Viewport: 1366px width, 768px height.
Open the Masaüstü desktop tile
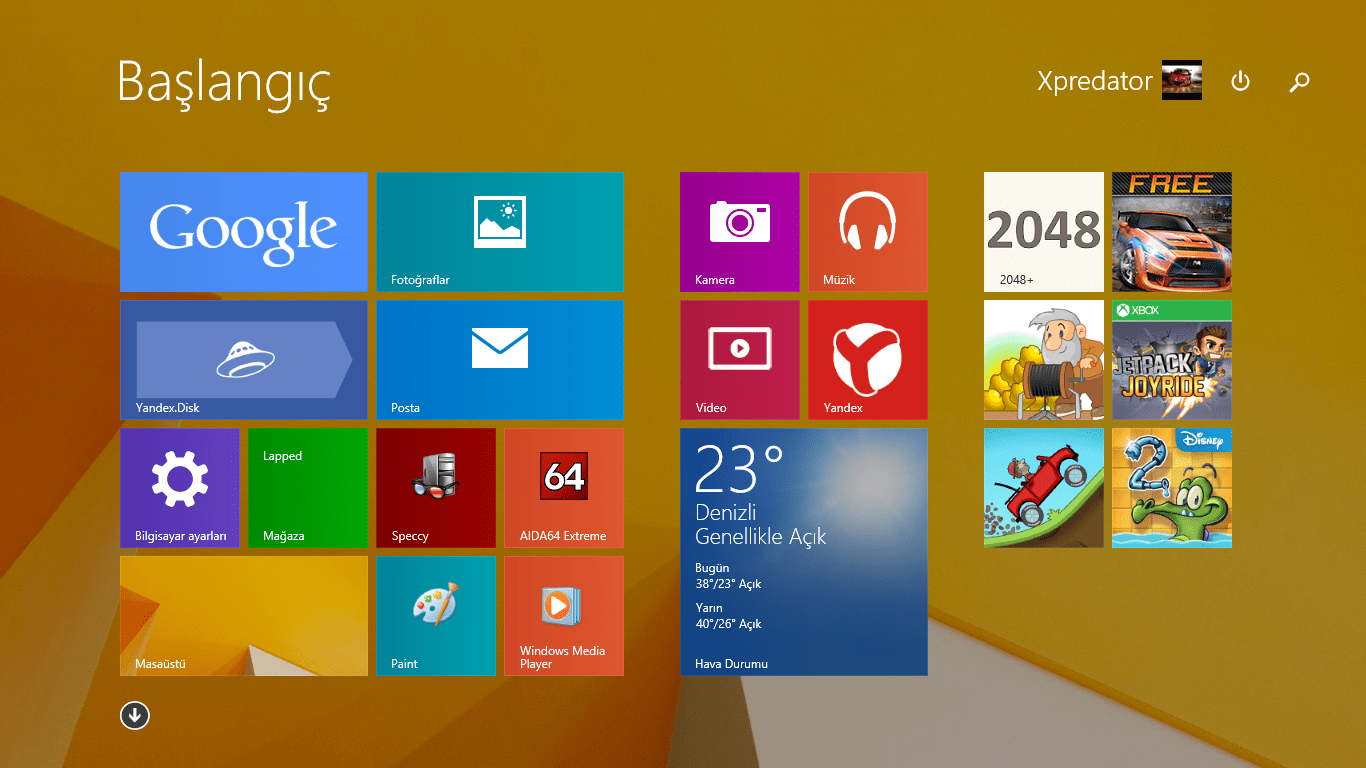click(244, 616)
